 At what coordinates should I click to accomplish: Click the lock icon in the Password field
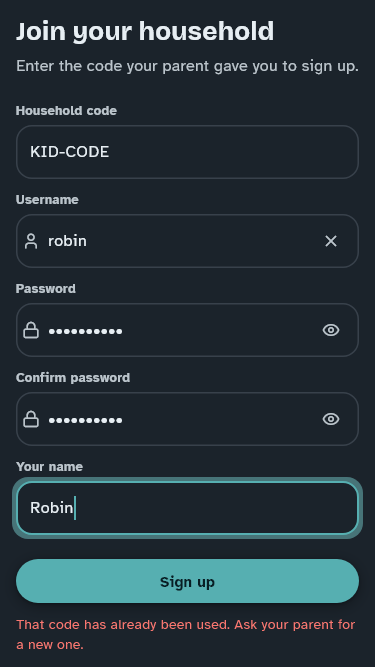[31, 330]
